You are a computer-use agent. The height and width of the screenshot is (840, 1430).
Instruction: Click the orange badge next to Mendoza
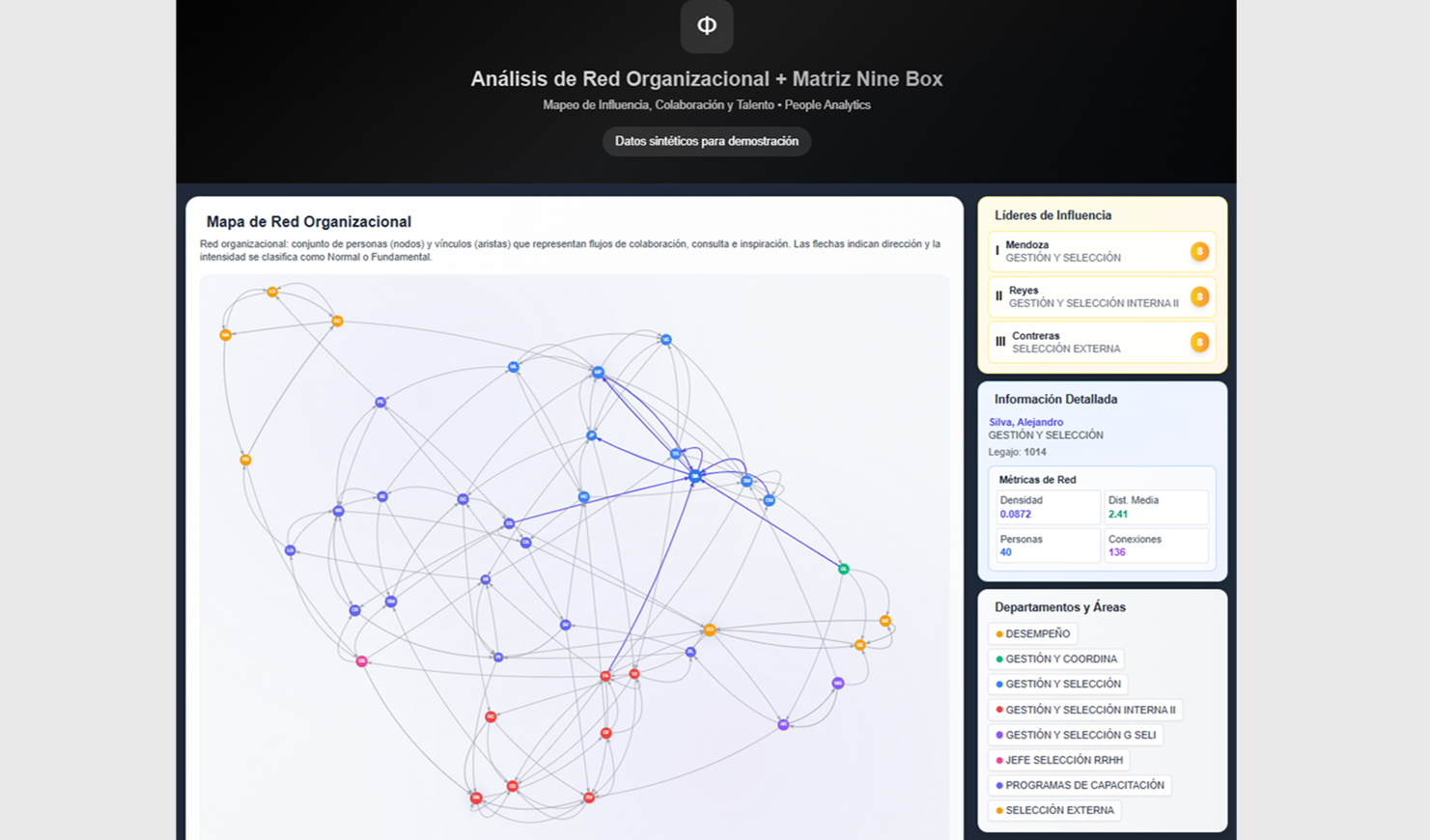1199,252
